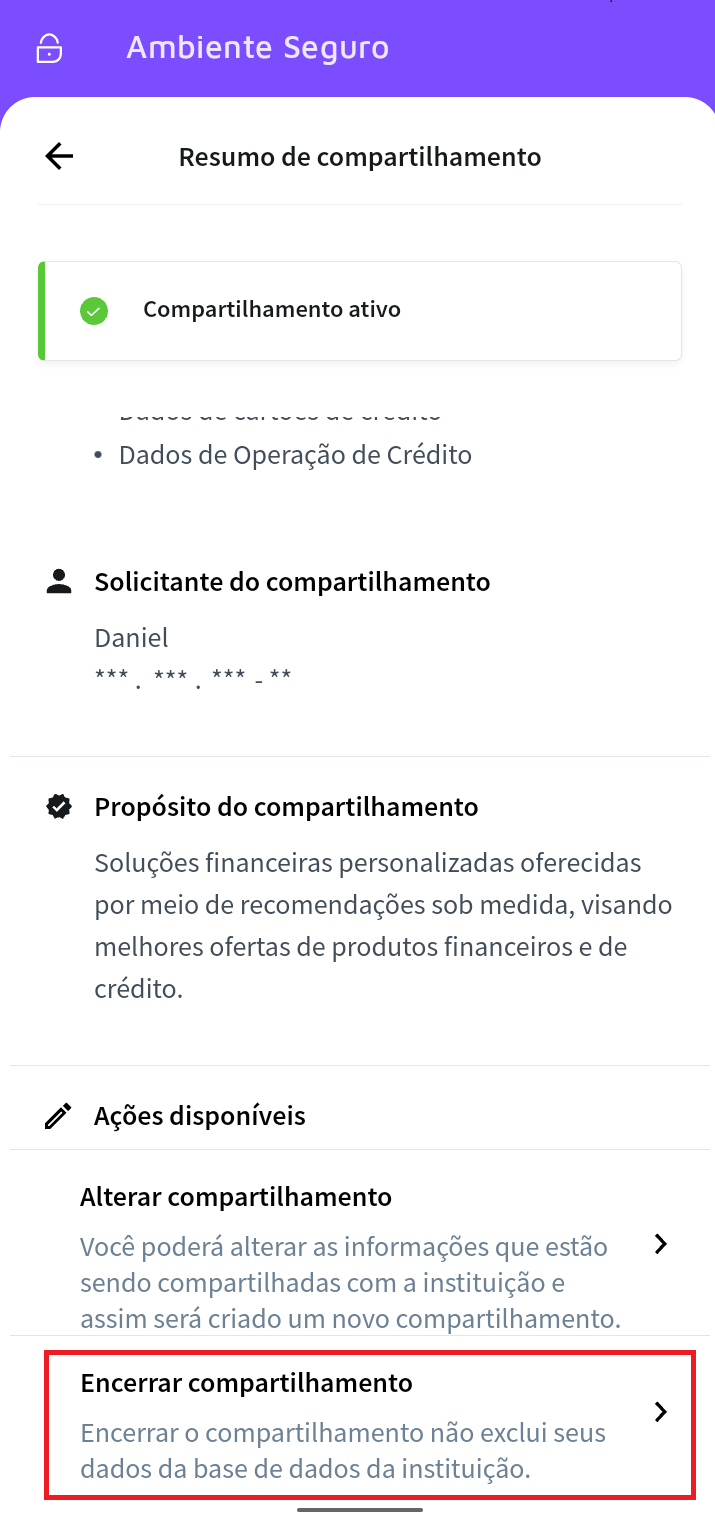Open the Alterar compartilhamento chevron arrow
The image size is (715, 1523).
(x=660, y=1244)
